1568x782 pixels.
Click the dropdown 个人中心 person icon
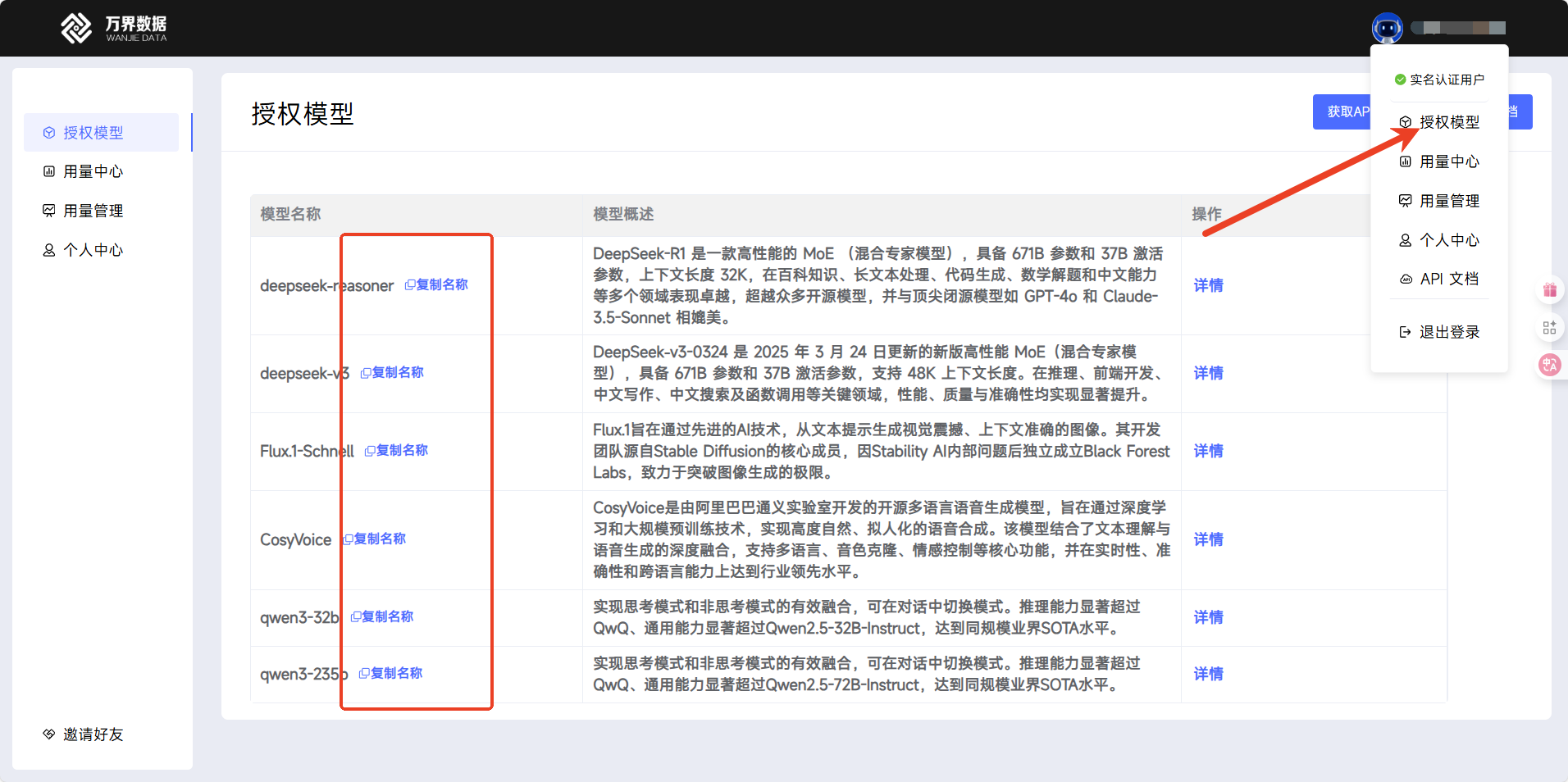1406,240
